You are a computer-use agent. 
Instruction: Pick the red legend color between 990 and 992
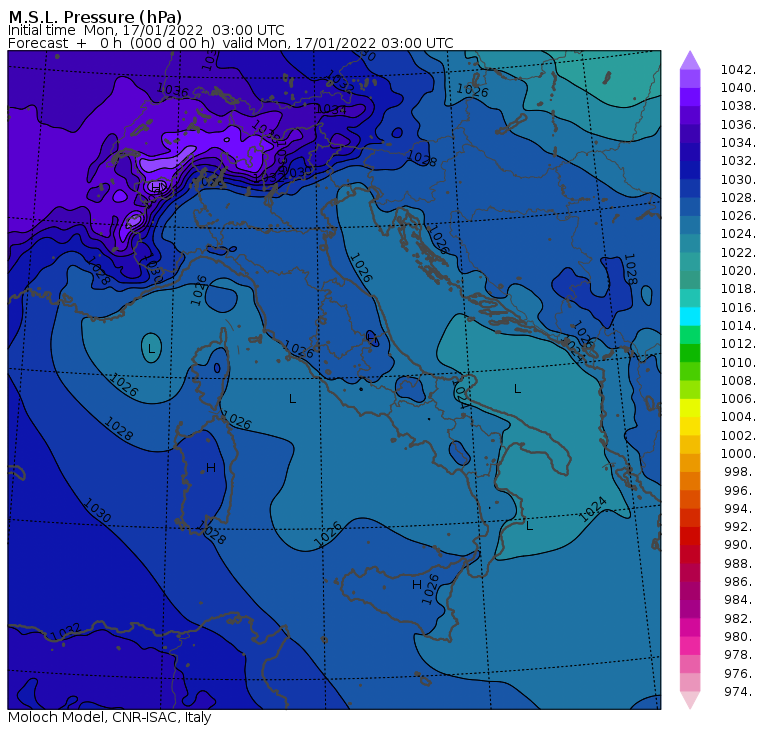point(690,536)
